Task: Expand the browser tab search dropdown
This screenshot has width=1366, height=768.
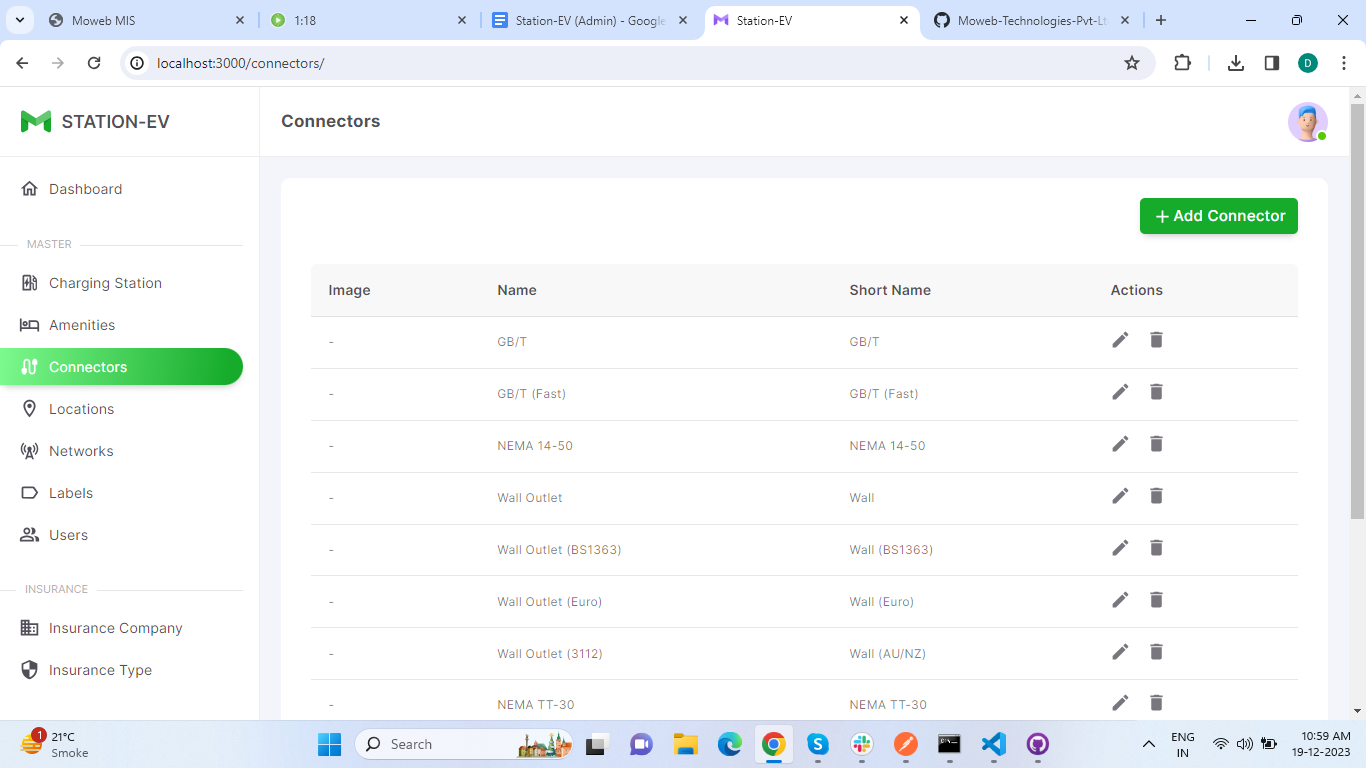Action: [x=19, y=20]
